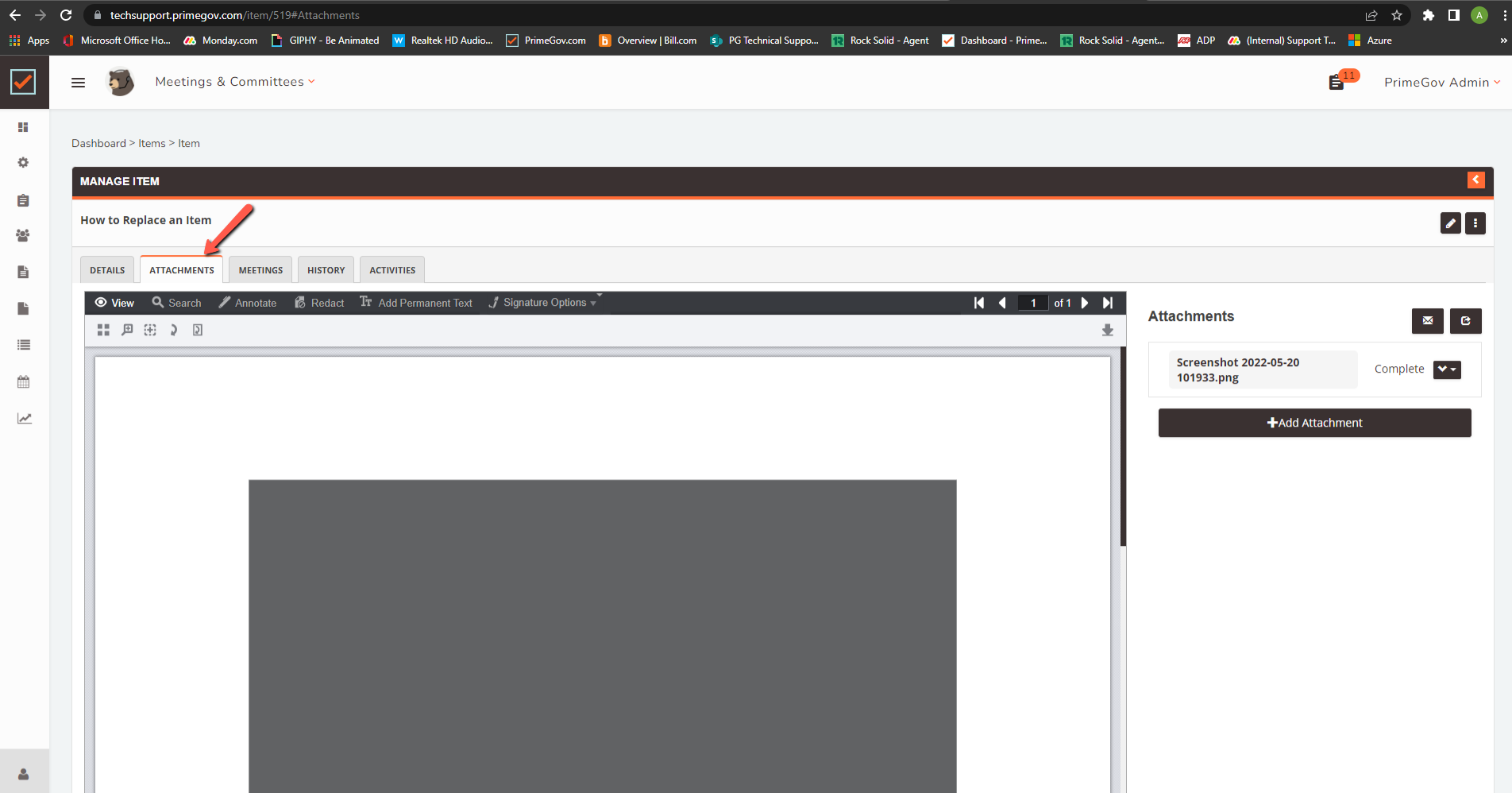1512x793 pixels.
Task: Expand the Signature Options dropdown
Action: point(543,303)
